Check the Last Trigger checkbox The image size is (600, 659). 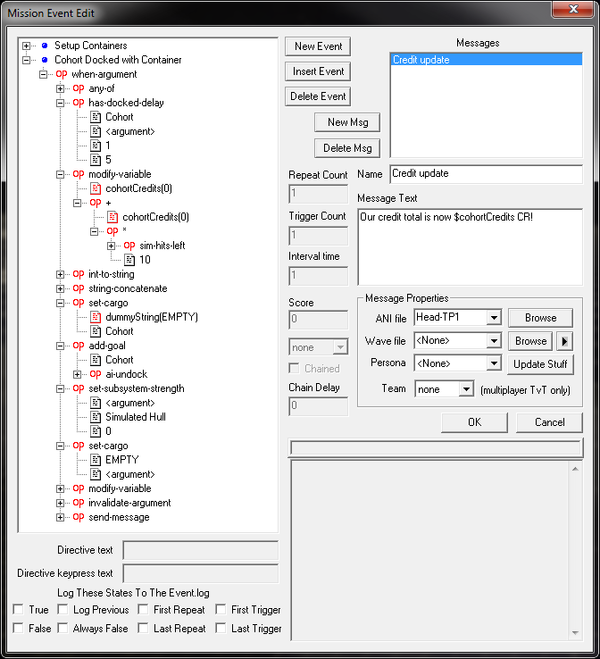click(x=219, y=629)
